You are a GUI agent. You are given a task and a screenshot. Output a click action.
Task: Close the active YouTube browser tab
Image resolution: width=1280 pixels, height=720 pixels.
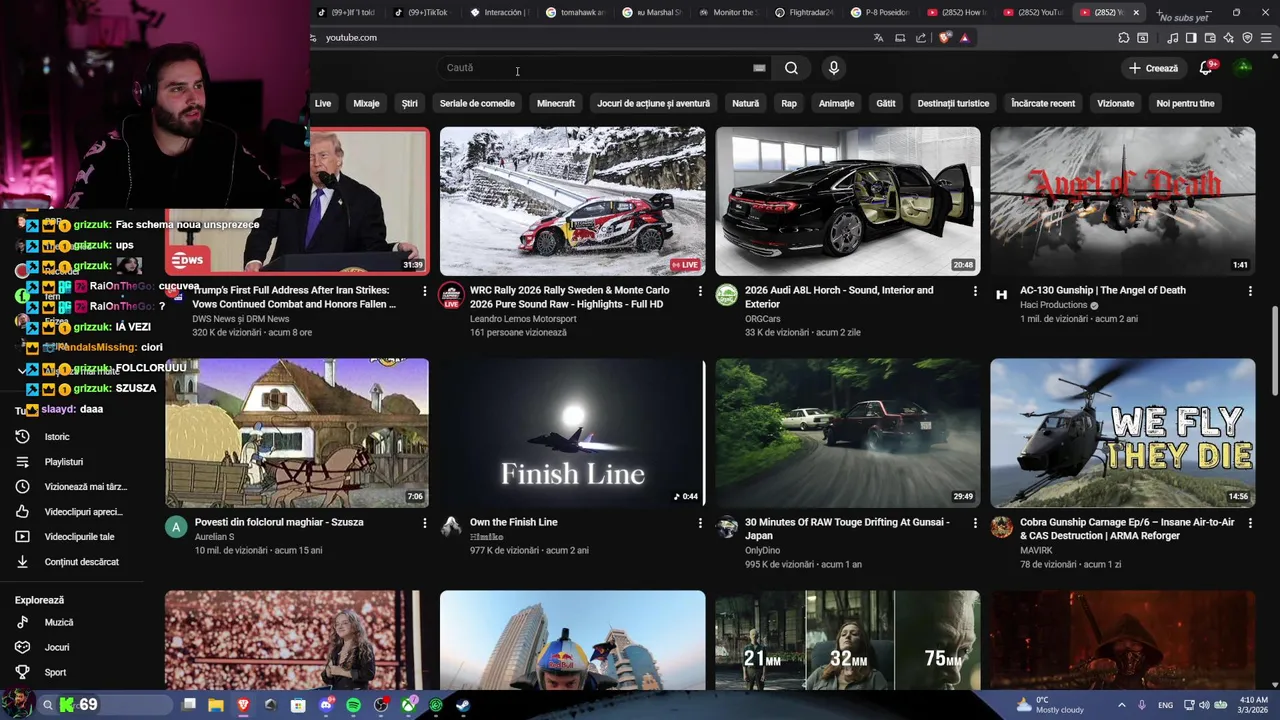coord(1136,13)
